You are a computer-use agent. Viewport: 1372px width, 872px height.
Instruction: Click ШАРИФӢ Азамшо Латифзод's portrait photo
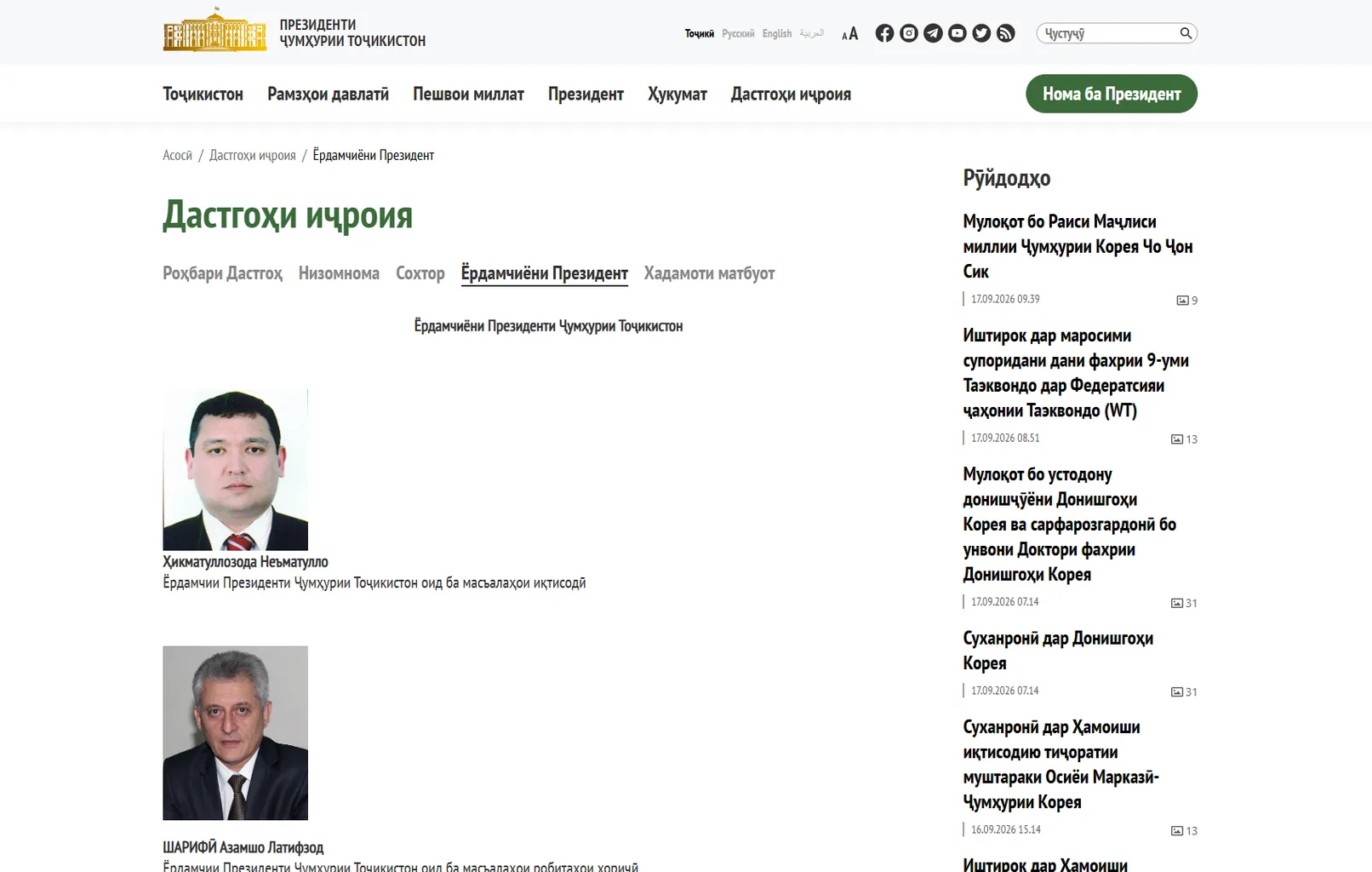235,733
